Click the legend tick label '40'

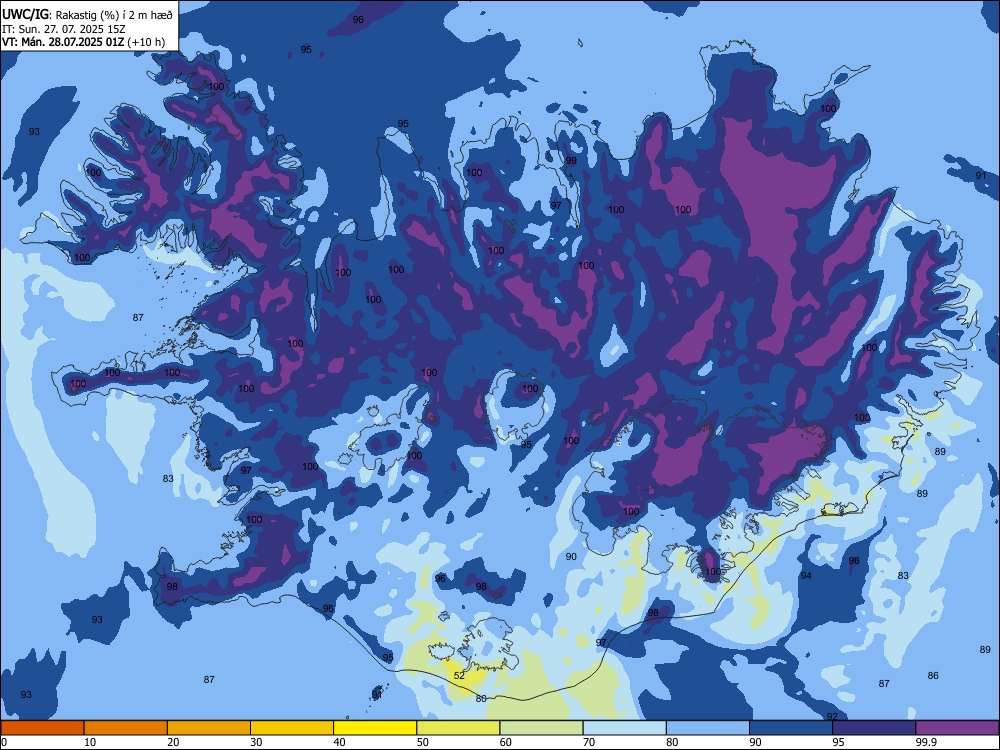339,742
